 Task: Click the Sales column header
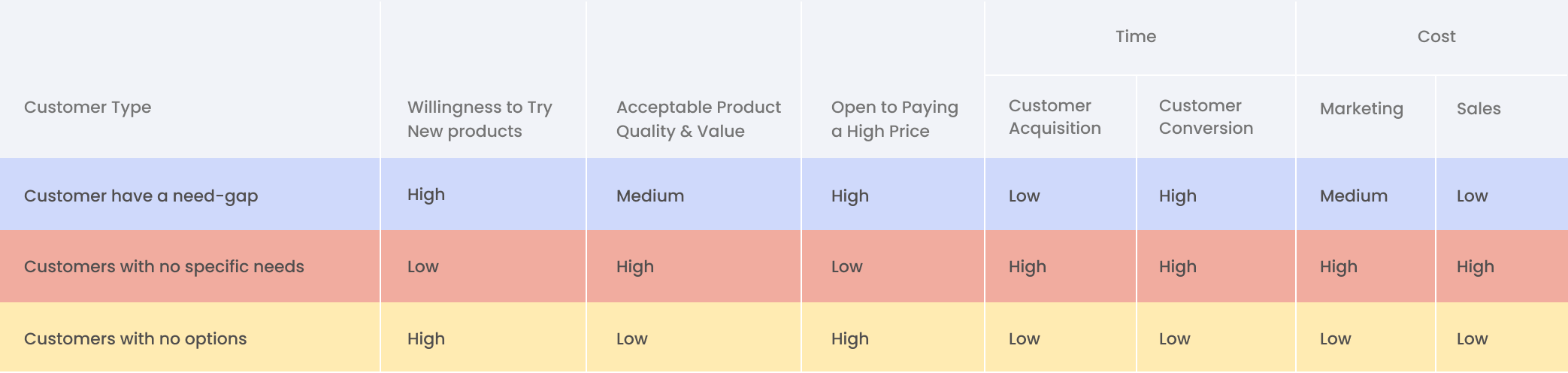tap(1479, 109)
